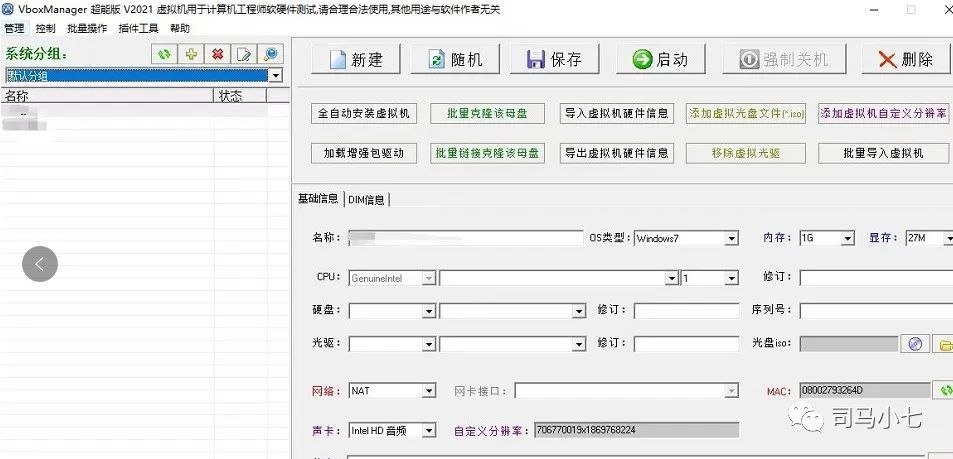Open the 批量操作 menu
Viewport: 953px width, 459px height.
(x=87, y=28)
